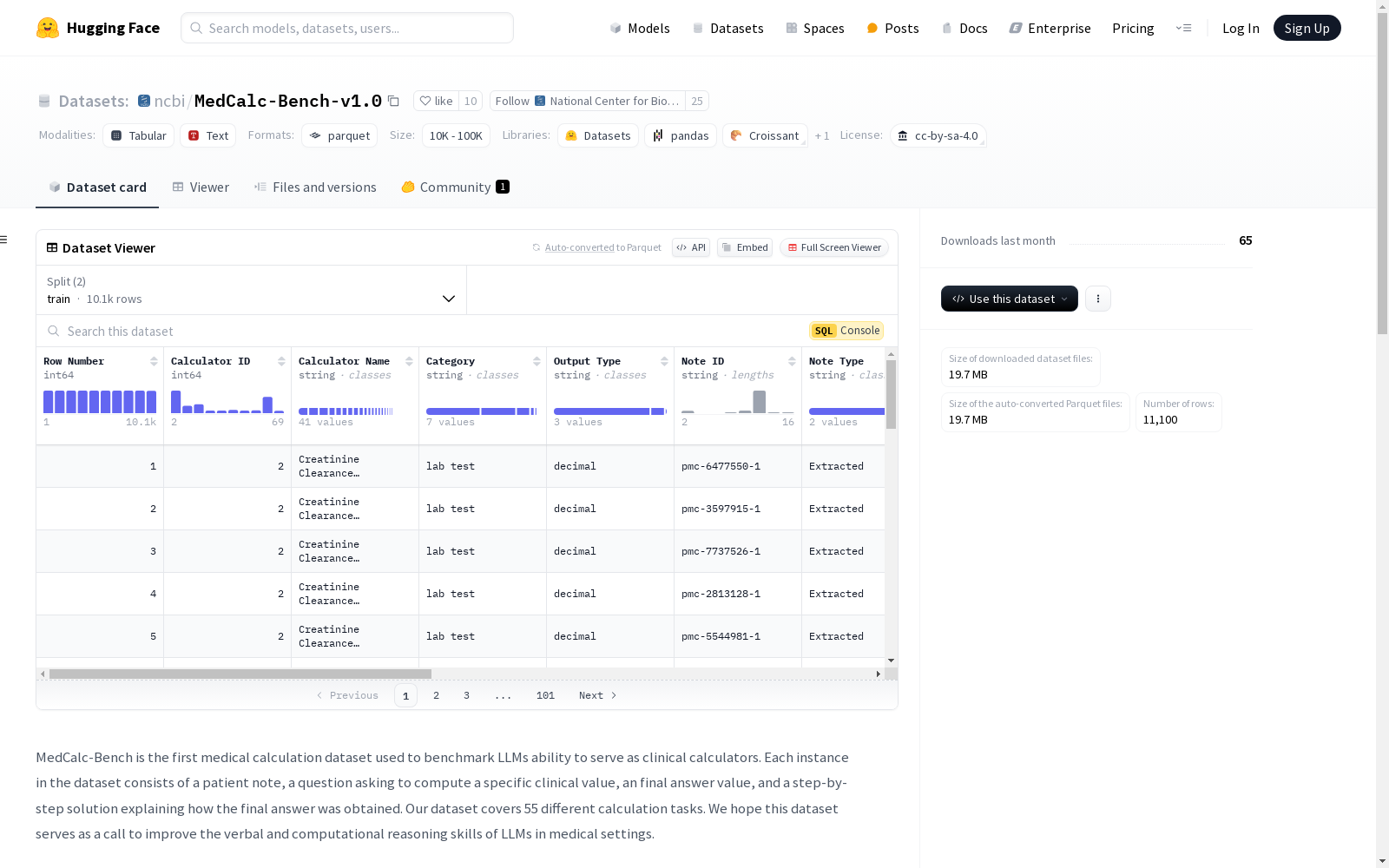Click the ncbi organization avatar icon

point(144,101)
